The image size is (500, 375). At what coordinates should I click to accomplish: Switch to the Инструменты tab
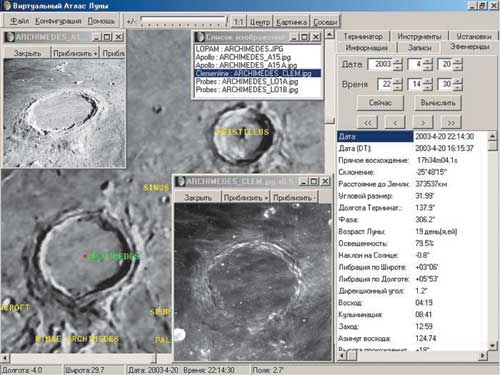click(419, 36)
